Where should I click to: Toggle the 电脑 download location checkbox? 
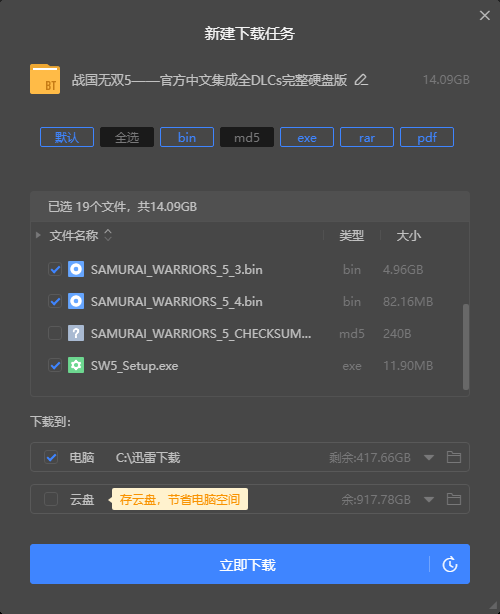(x=51, y=457)
